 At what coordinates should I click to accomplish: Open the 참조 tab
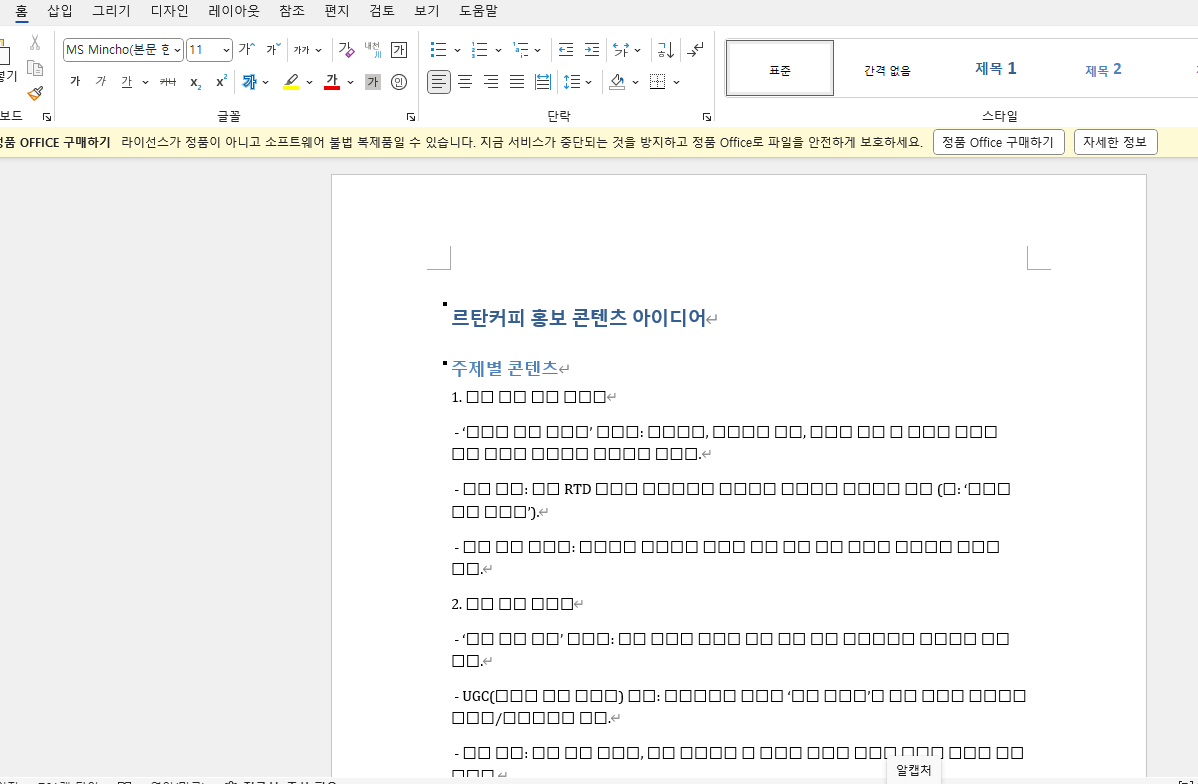[x=292, y=11]
